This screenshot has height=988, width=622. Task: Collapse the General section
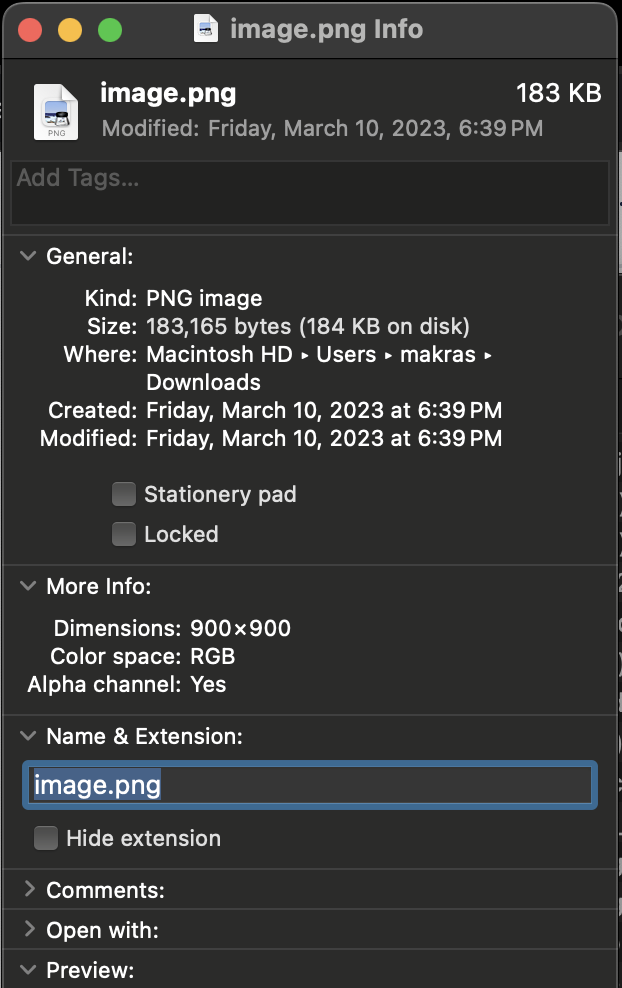click(28, 257)
